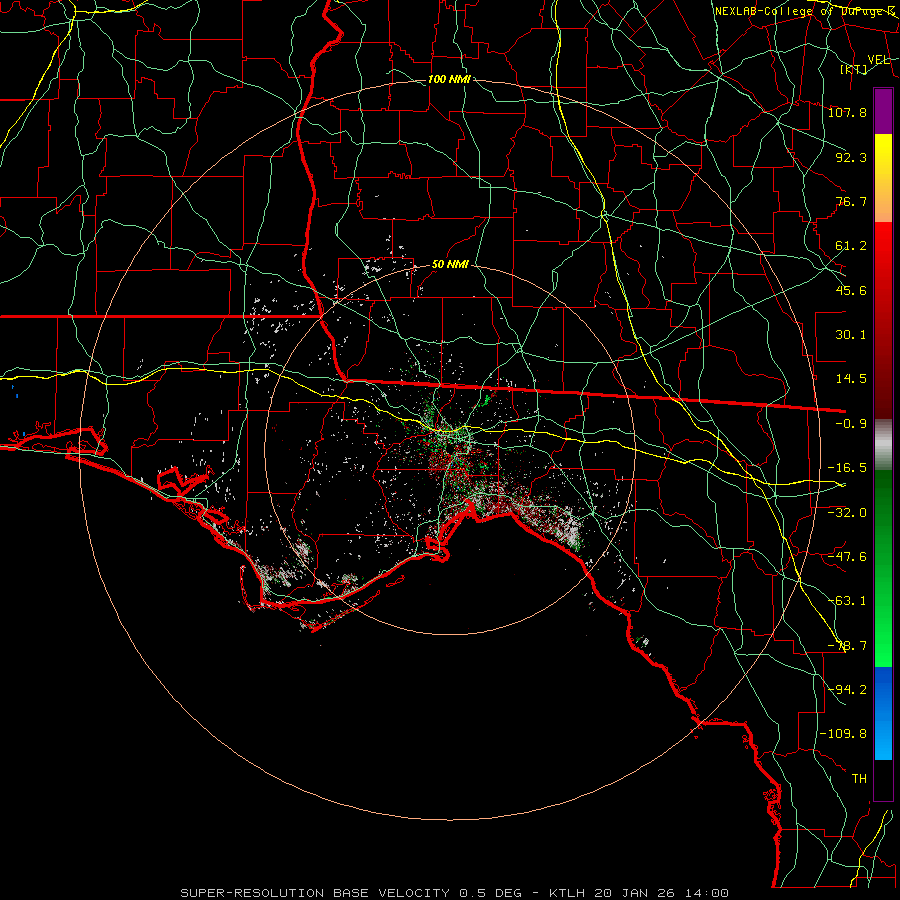Click the -32.0 velocity scale value
This screenshot has width=900, height=900.
pos(847,512)
